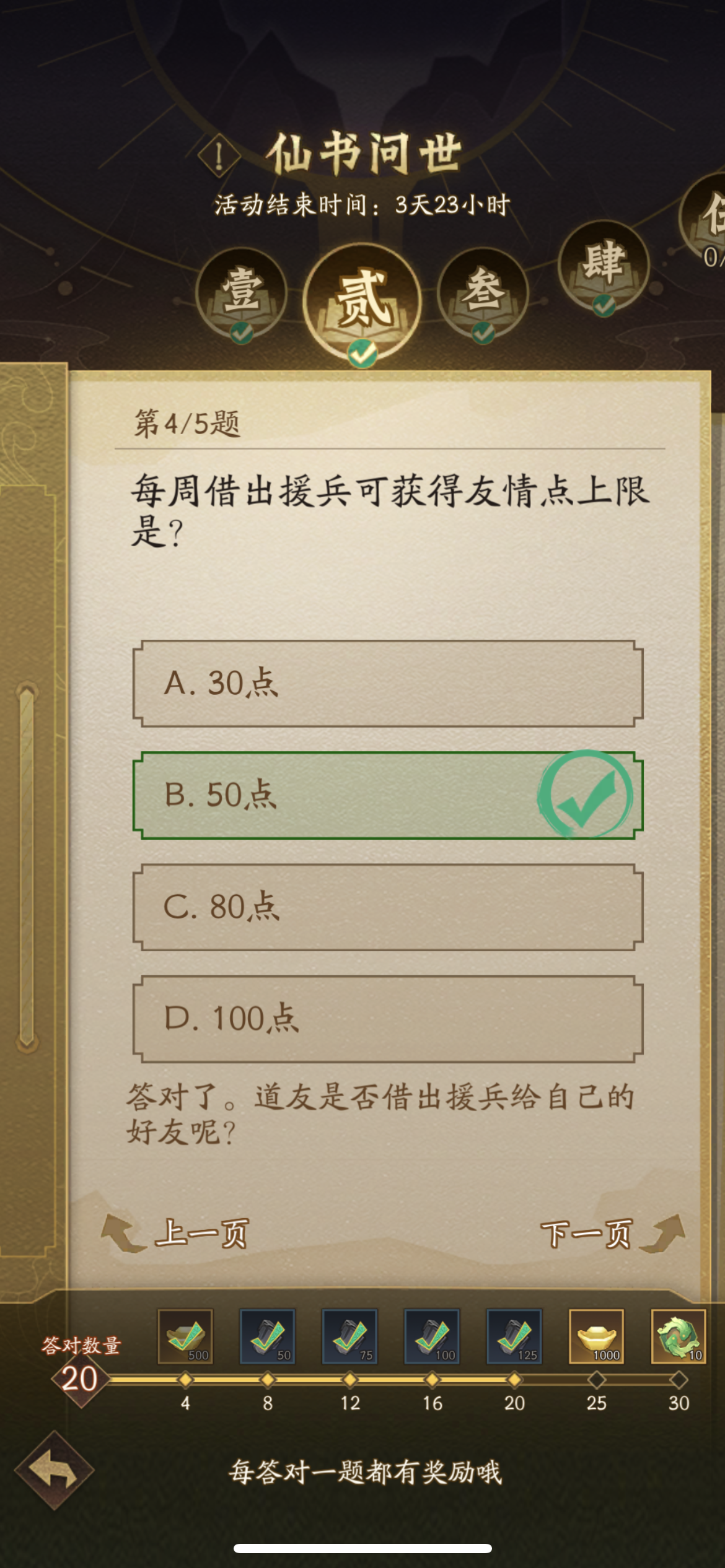Select answer D. 100点
The height and width of the screenshot is (1568, 725).
(388, 1019)
